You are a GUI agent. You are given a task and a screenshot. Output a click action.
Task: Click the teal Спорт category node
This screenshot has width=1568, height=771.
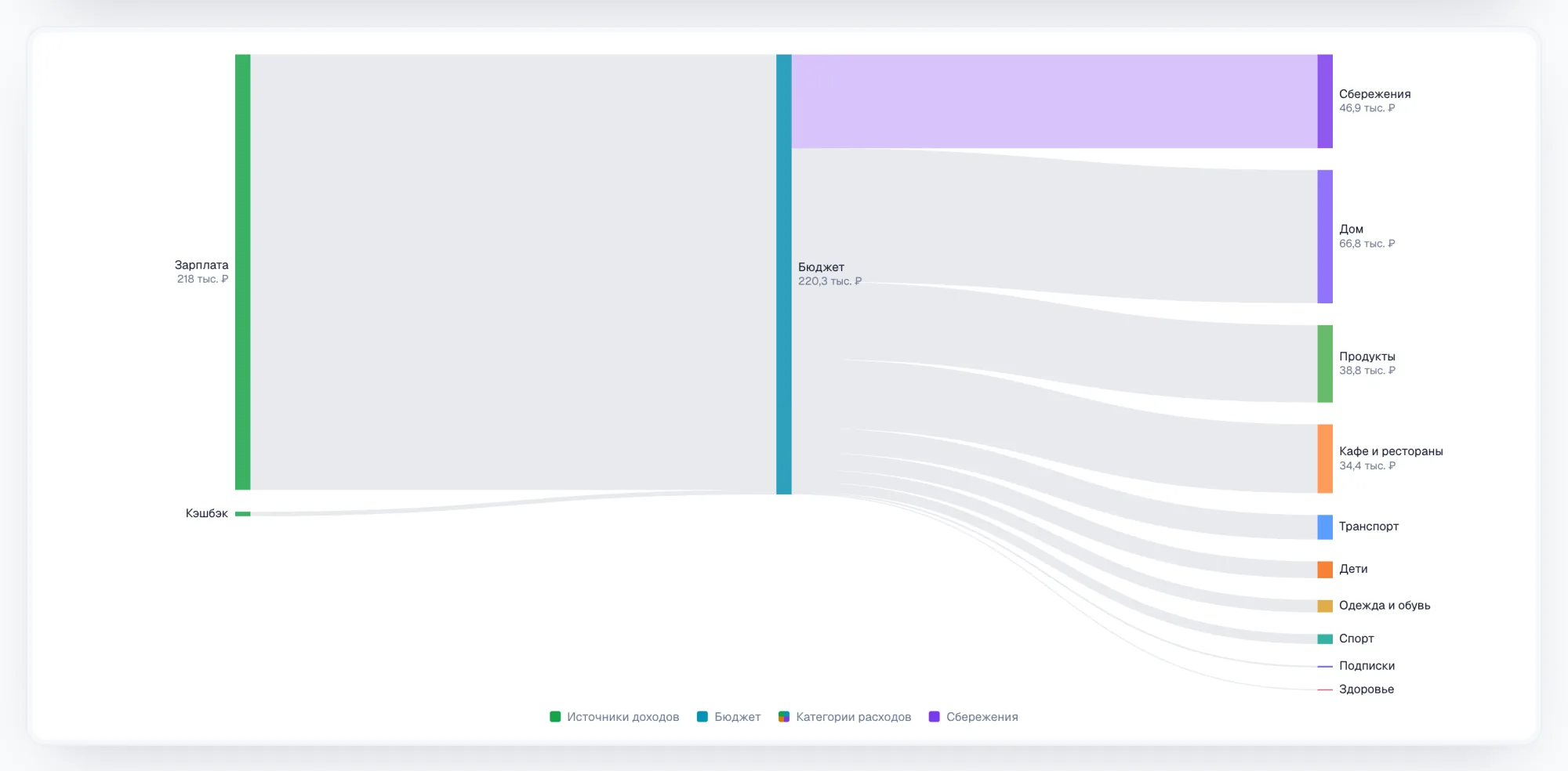coord(1325,639)
